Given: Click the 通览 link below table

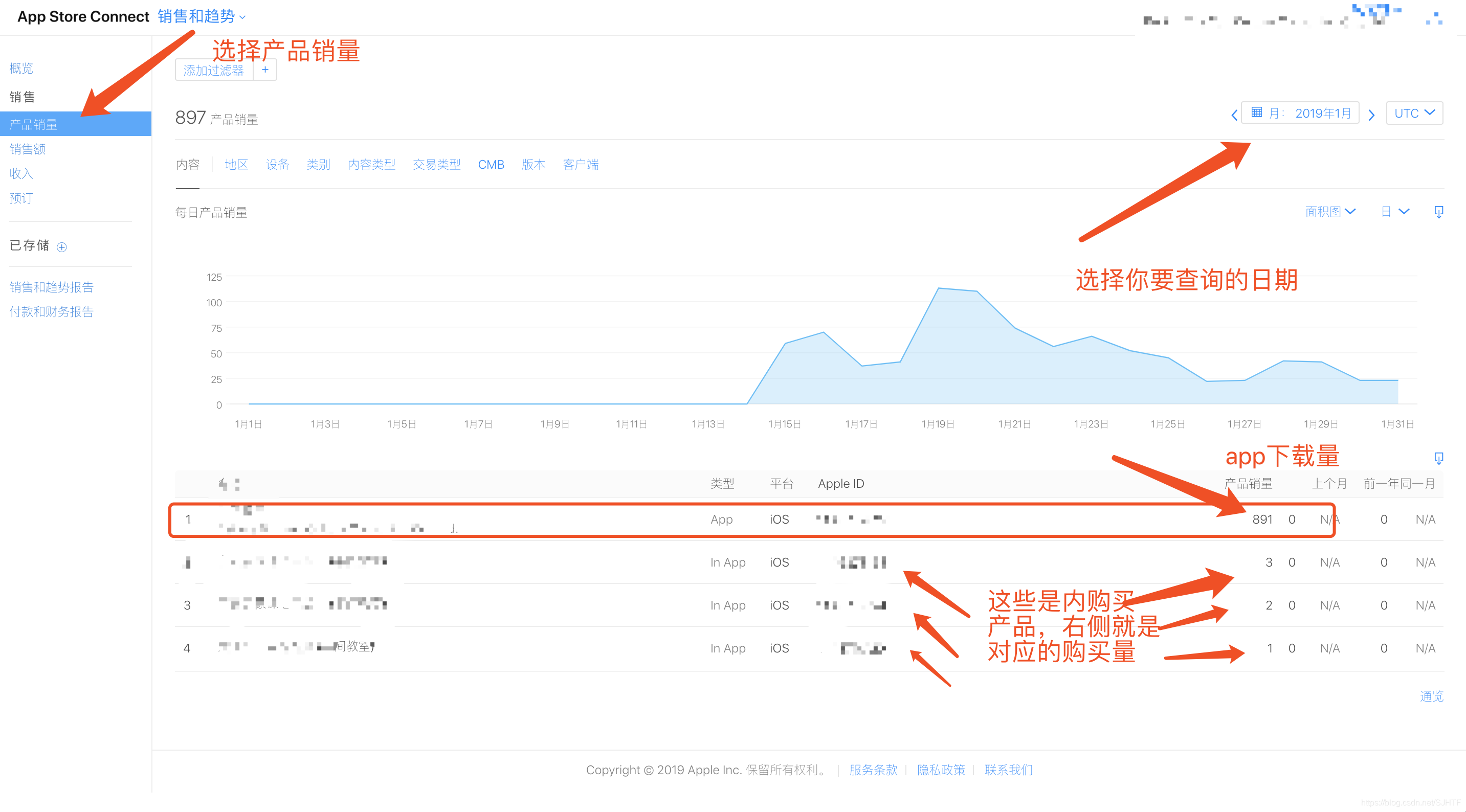Looking at the screenshot, I should pos(1431,696).
